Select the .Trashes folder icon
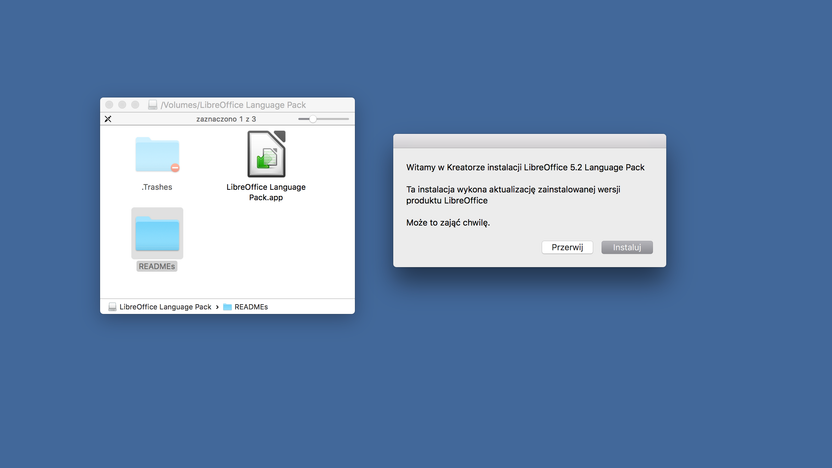 (x=157, y=154)
